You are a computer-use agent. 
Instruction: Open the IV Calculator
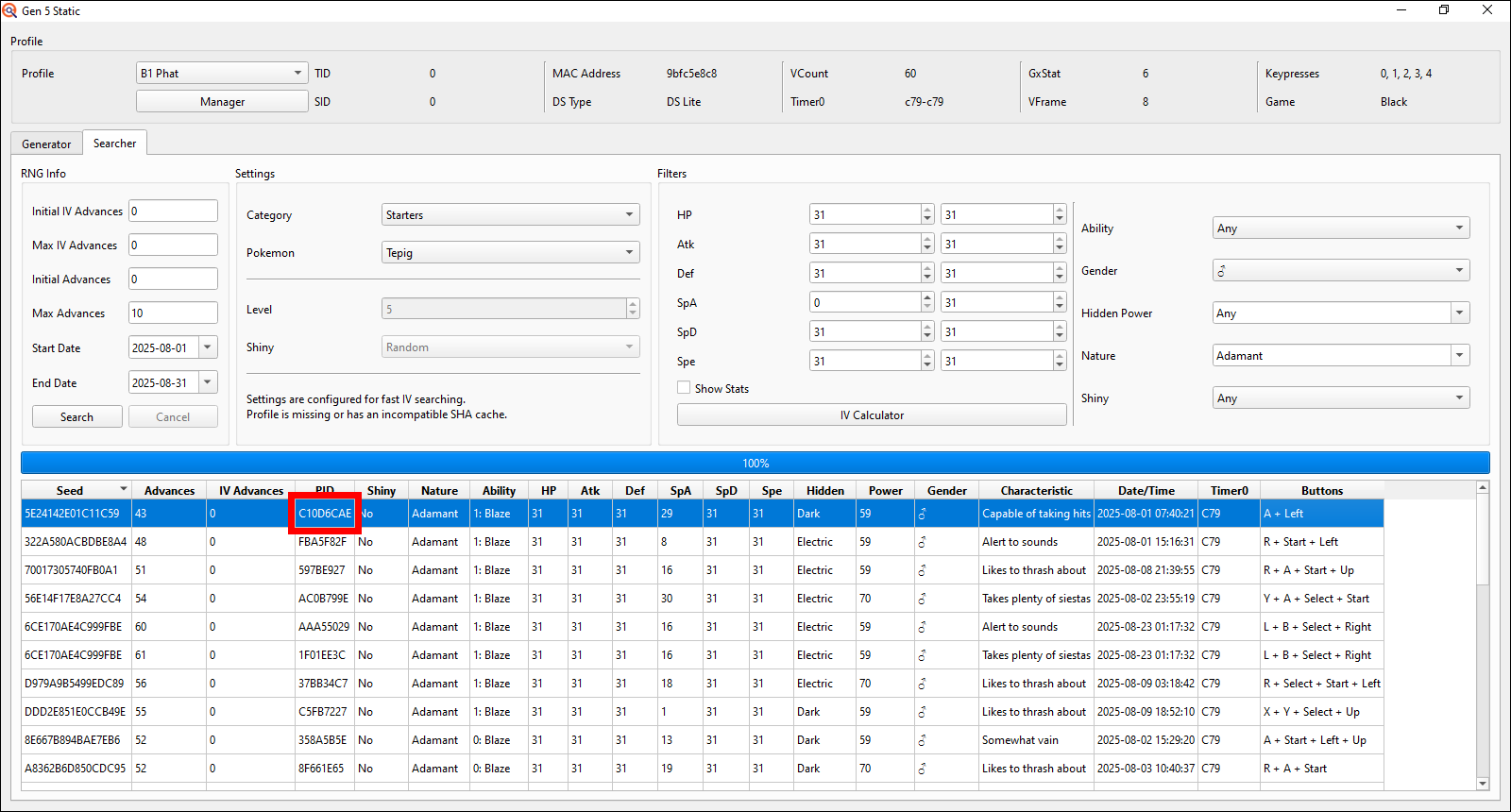point(871,415)
